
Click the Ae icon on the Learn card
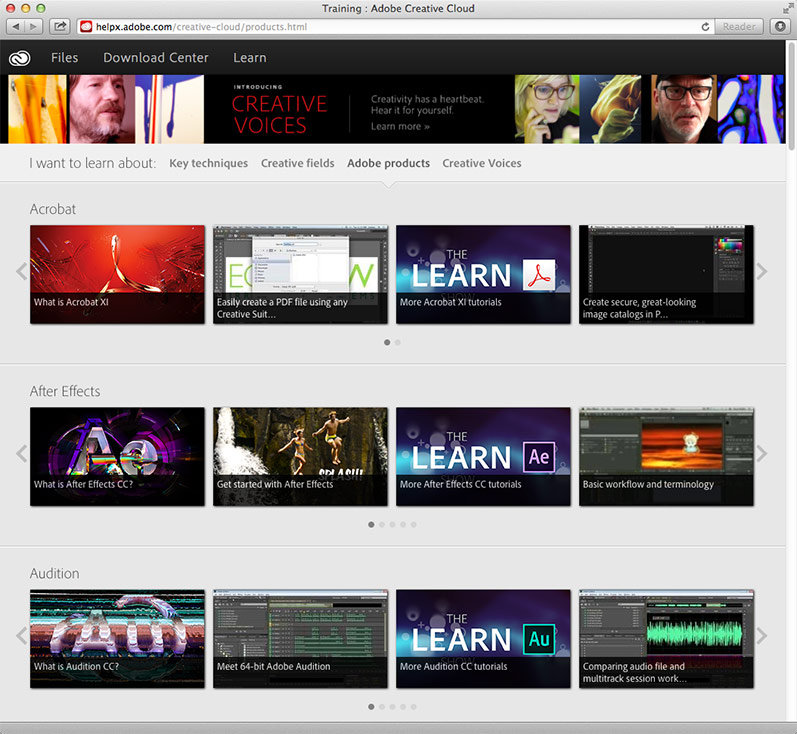tap(539, 457)
